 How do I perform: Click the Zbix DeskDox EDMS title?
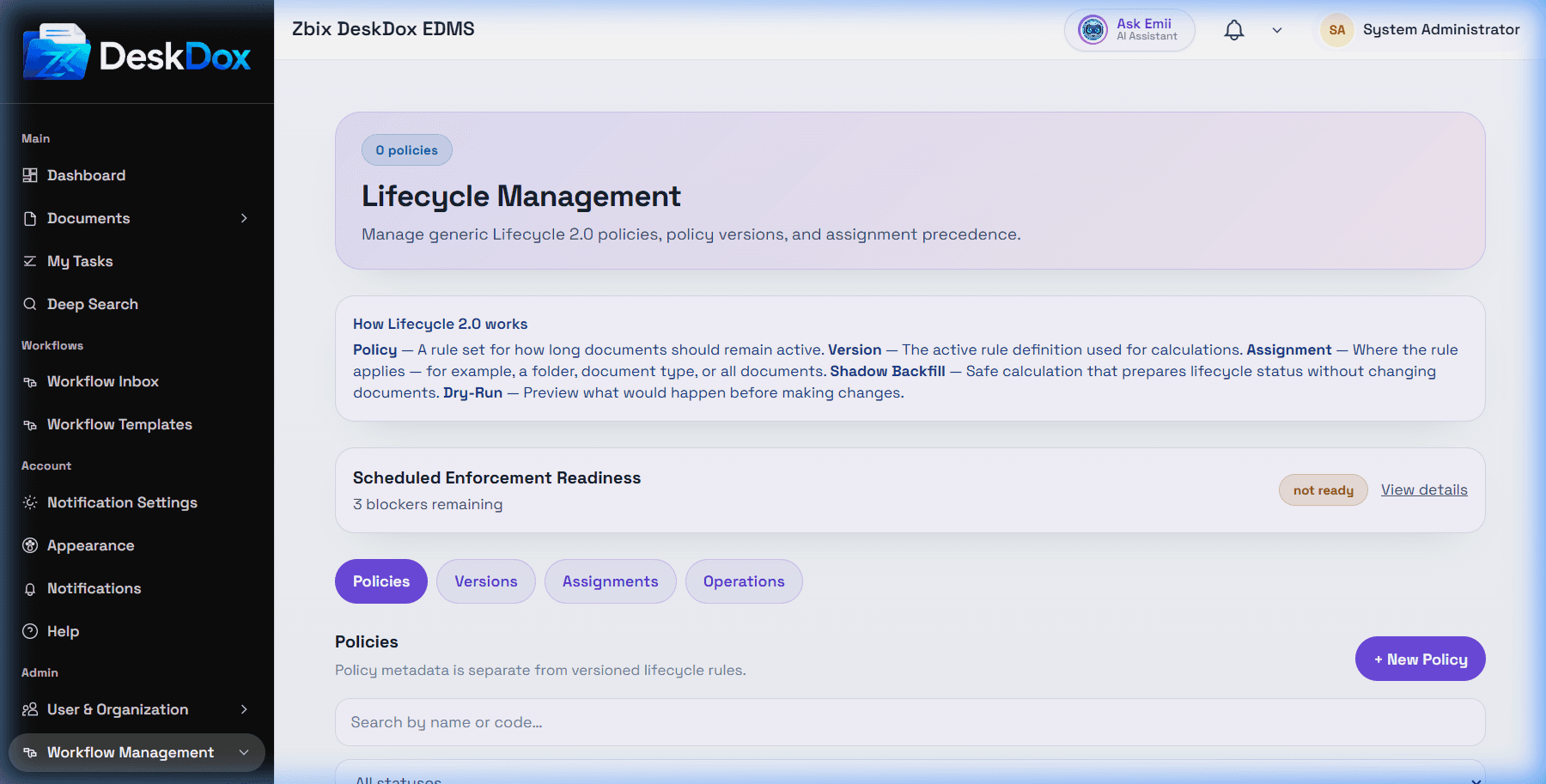click(x=383, y=29)
